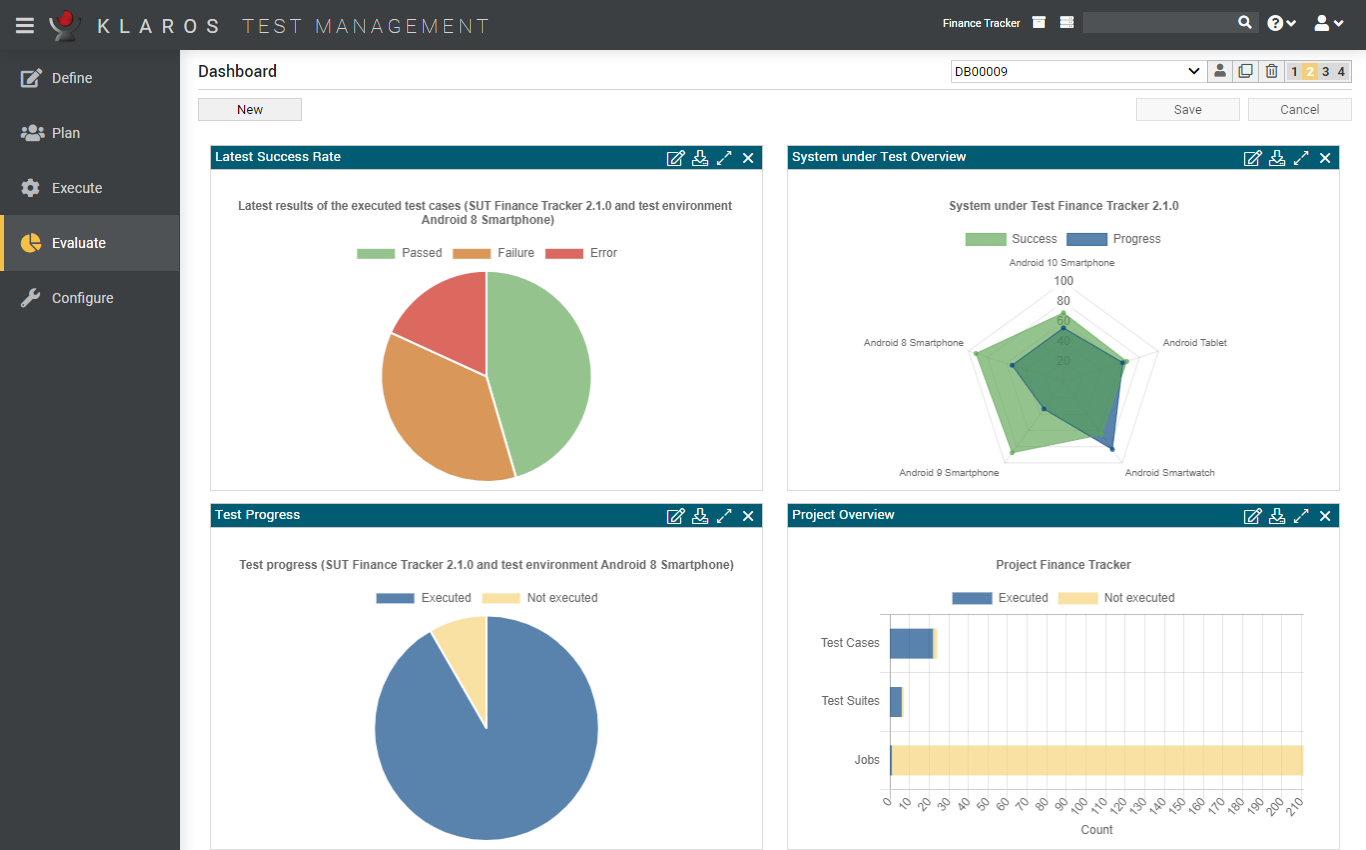The height and width of the screenshot is (850, 1366).
Task: Assign dashboard owner with the user icon
Action: tap(1219, 71)
